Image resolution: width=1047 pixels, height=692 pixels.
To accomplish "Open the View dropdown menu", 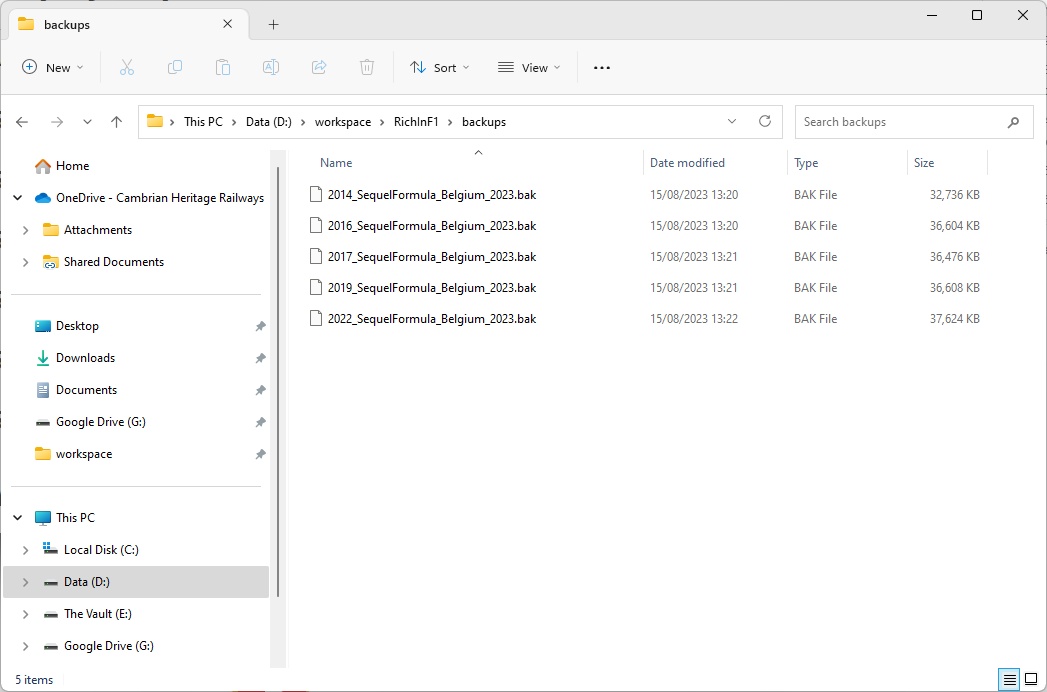I will pyautogui.click(x=530, y=67).
